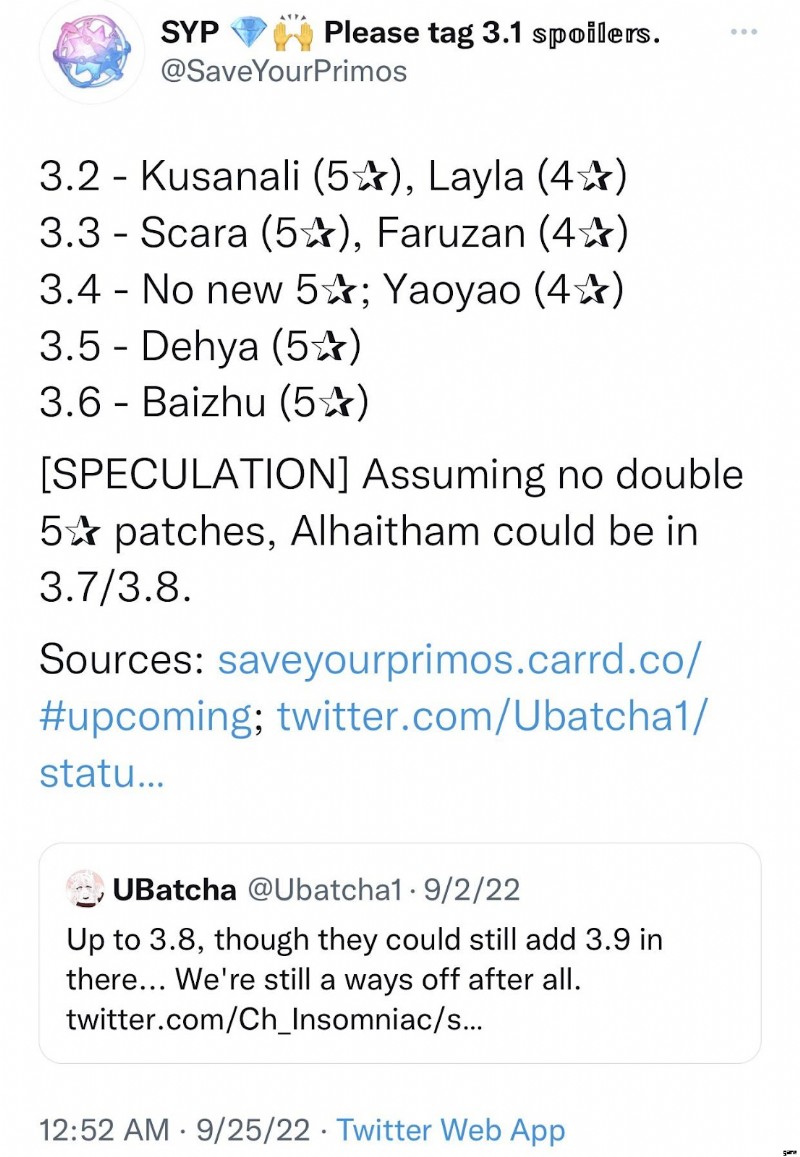800x1157 pixels.
Task: Open the SYP profile avatar
Action: [92, 52]
